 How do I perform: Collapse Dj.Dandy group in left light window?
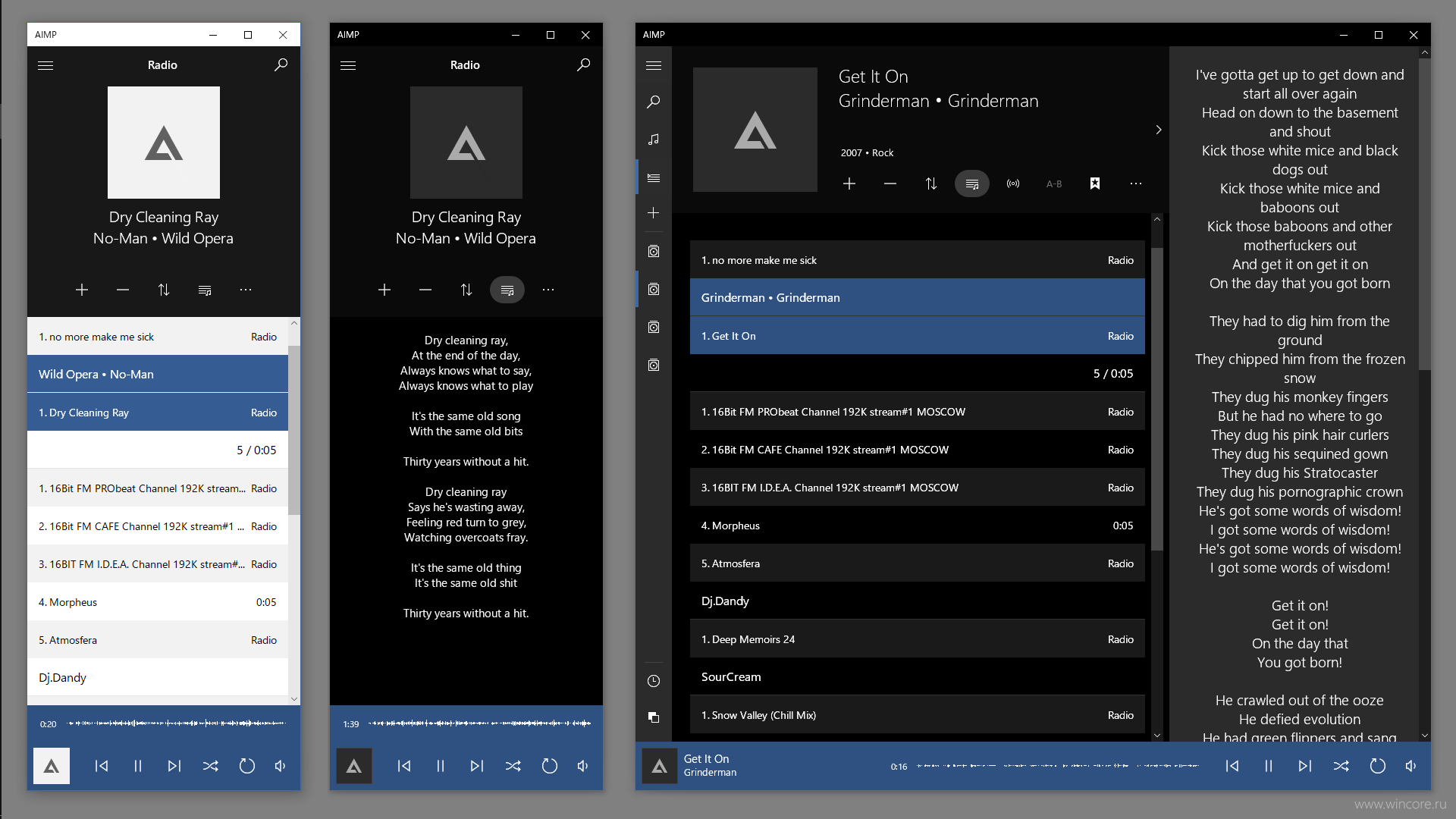(x=158, y=677)
